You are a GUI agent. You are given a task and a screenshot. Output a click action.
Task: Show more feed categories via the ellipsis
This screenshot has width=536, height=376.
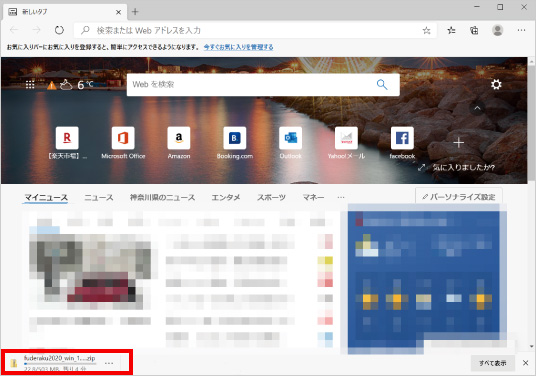[x=341, y=197]
